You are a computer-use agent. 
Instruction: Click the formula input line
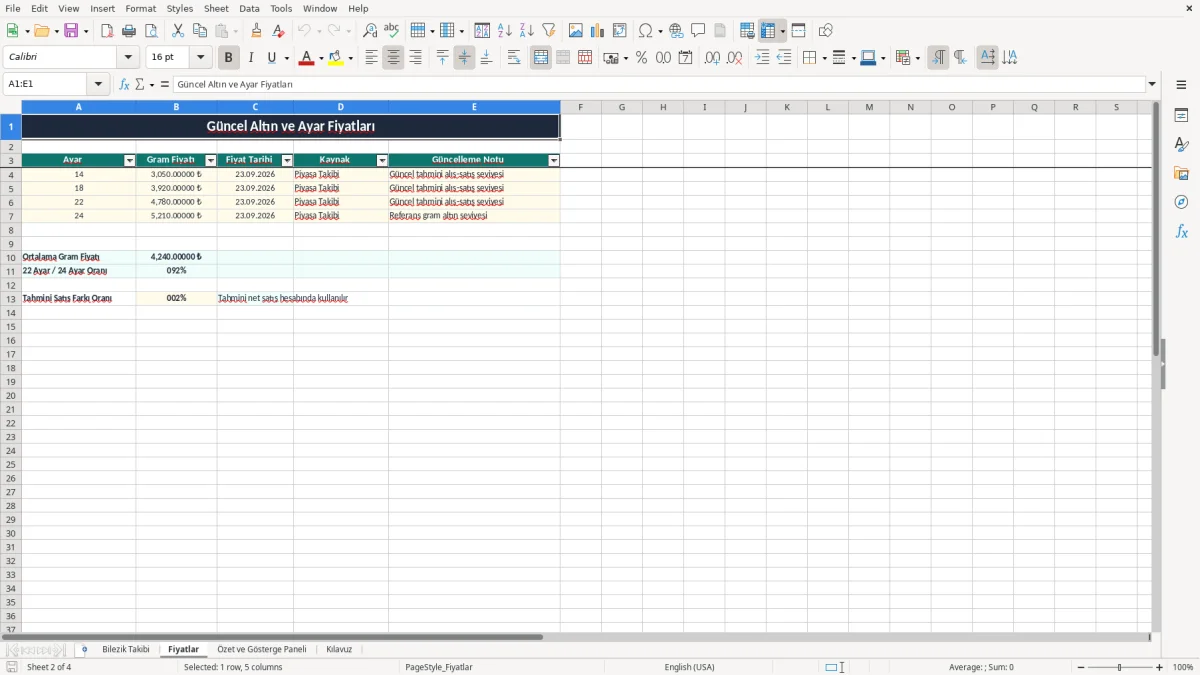click(659, 84)
